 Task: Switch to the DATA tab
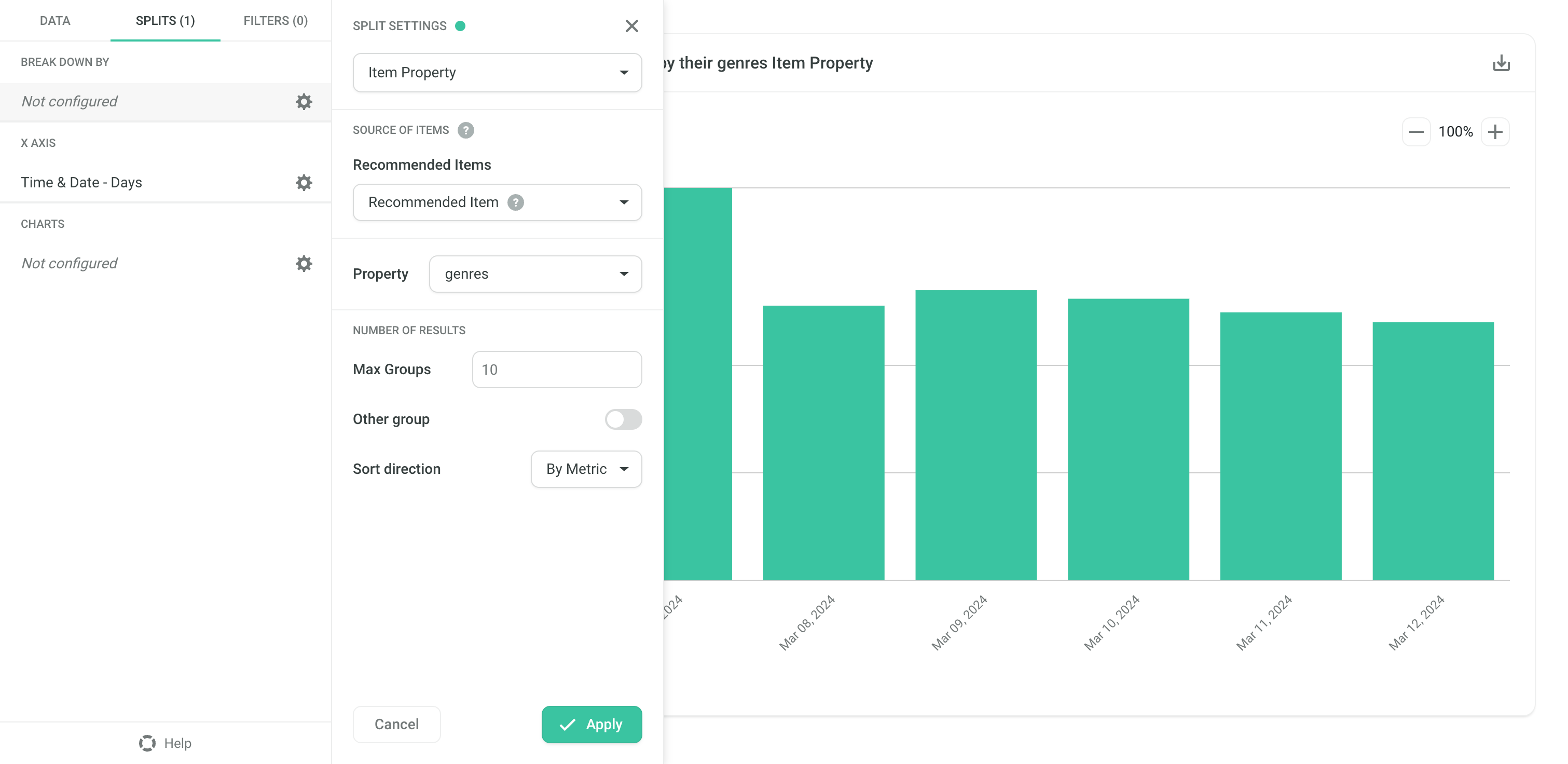point(55,20)
